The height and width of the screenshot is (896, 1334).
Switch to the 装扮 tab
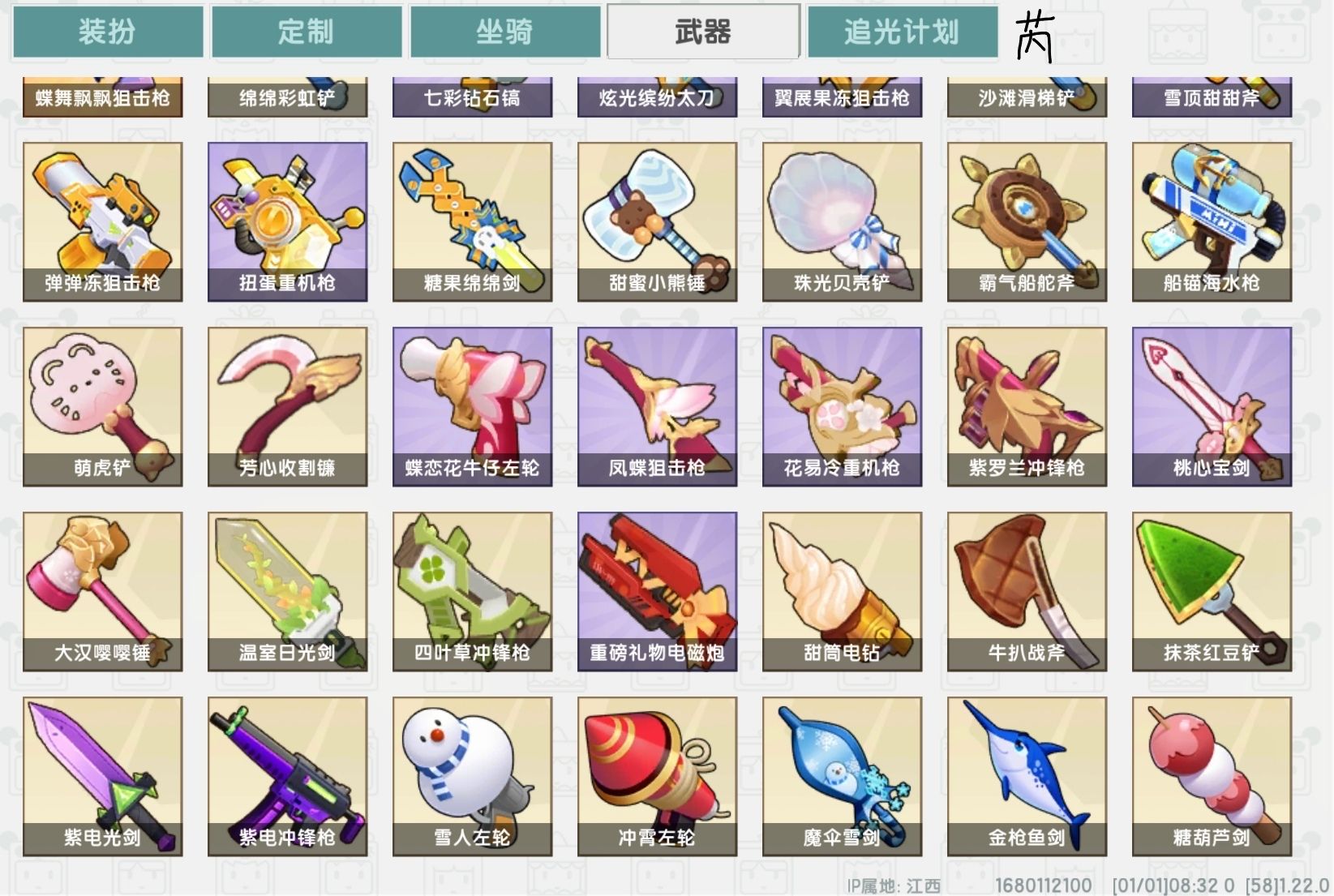pyautogui.click(x=108, y=32)
